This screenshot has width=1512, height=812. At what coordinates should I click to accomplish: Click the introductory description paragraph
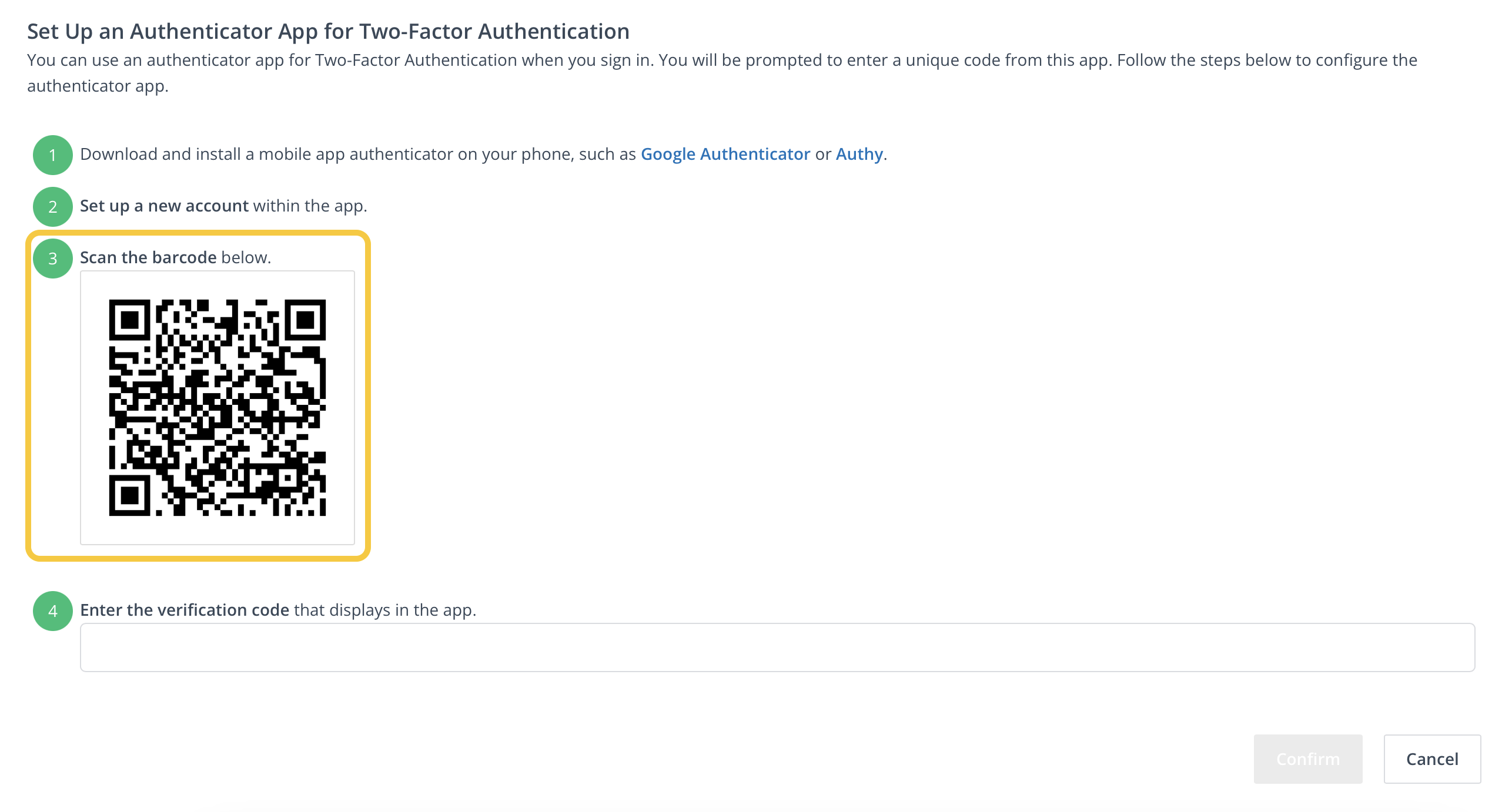click(722, 73)
